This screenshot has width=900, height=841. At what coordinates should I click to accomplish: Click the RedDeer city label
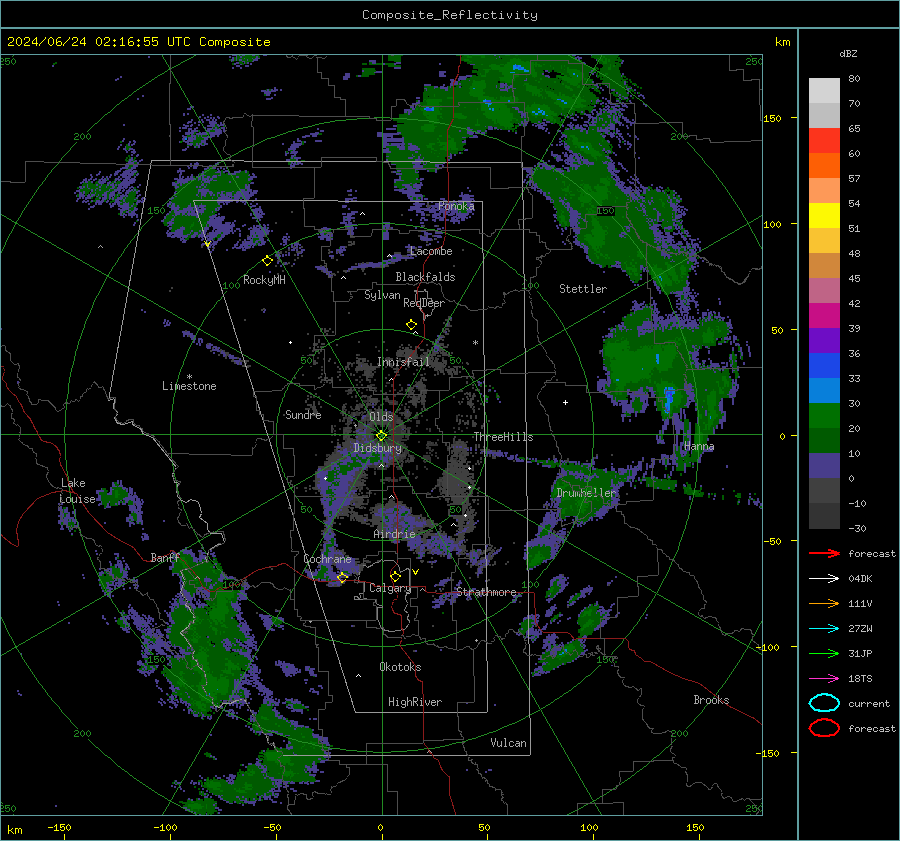click(x=424, y=303)
